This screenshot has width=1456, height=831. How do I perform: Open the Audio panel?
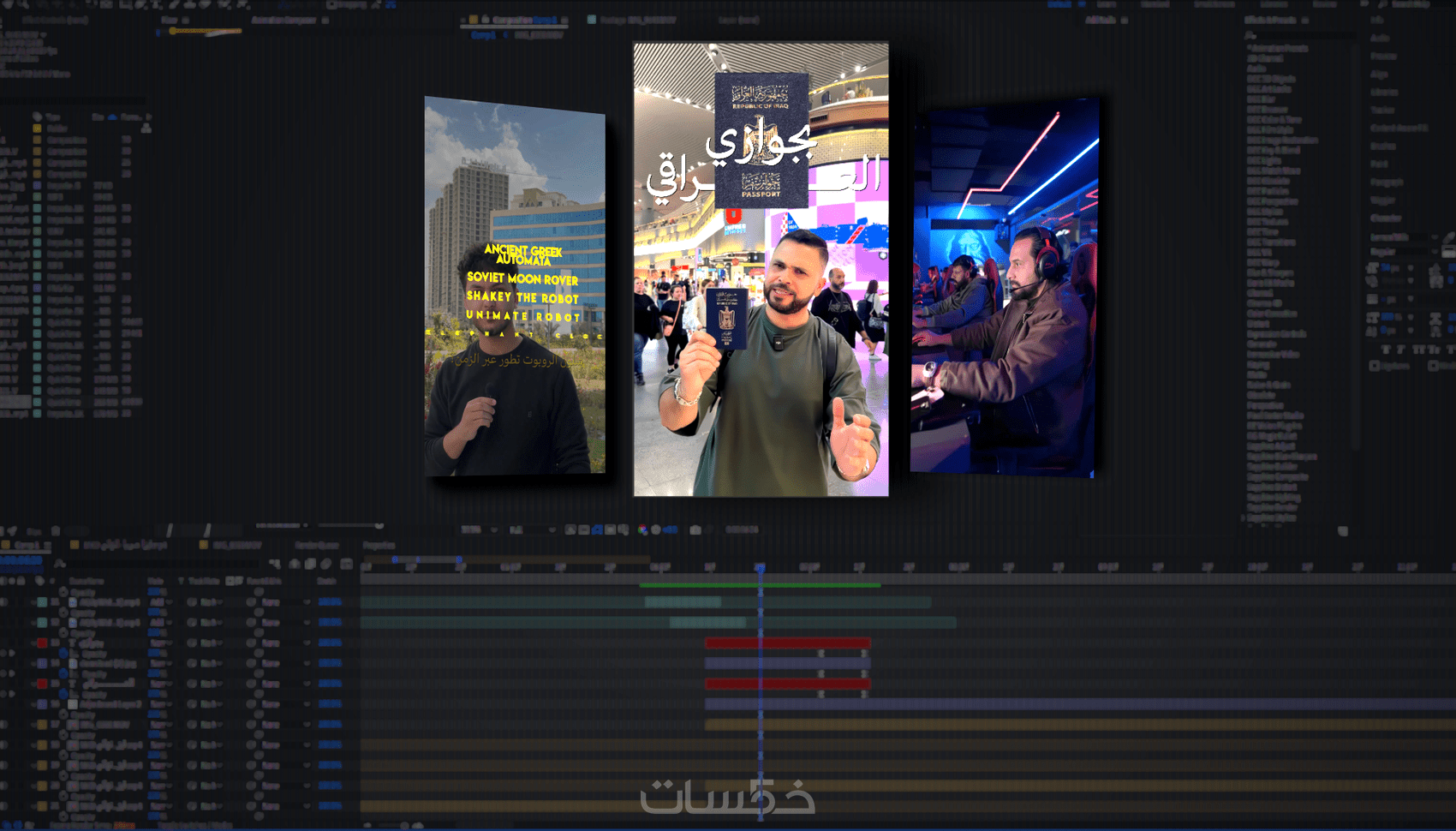[x=1380, y=38]
